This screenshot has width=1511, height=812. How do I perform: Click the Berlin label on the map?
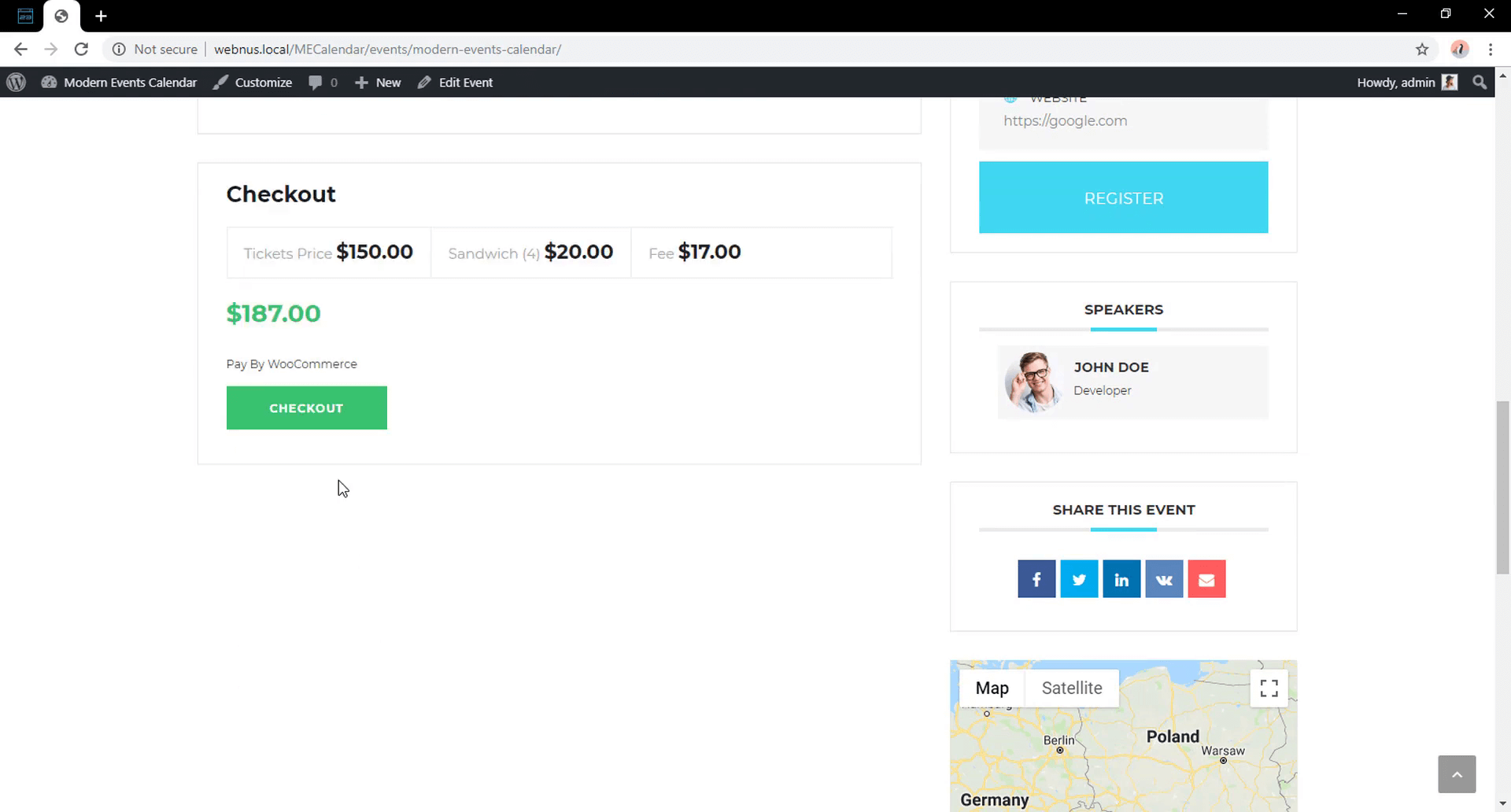coord(1058,740)
